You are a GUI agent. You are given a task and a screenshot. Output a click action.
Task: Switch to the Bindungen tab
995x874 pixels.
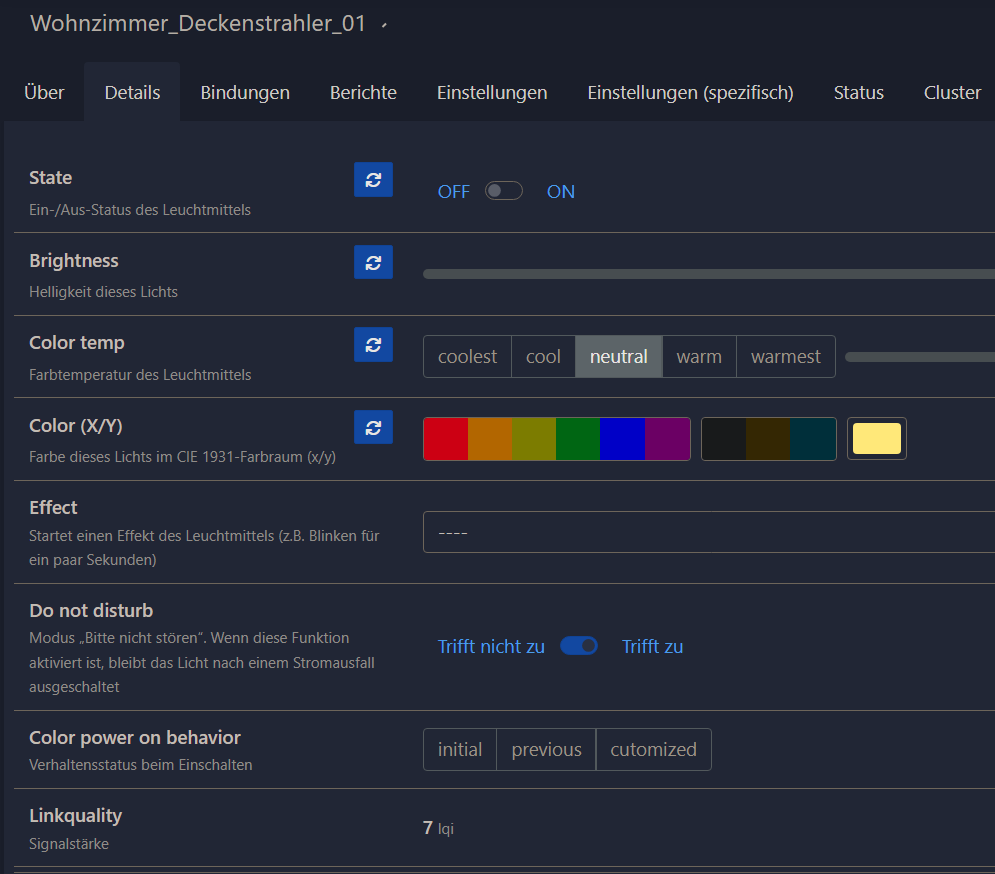tap(245, 93)
